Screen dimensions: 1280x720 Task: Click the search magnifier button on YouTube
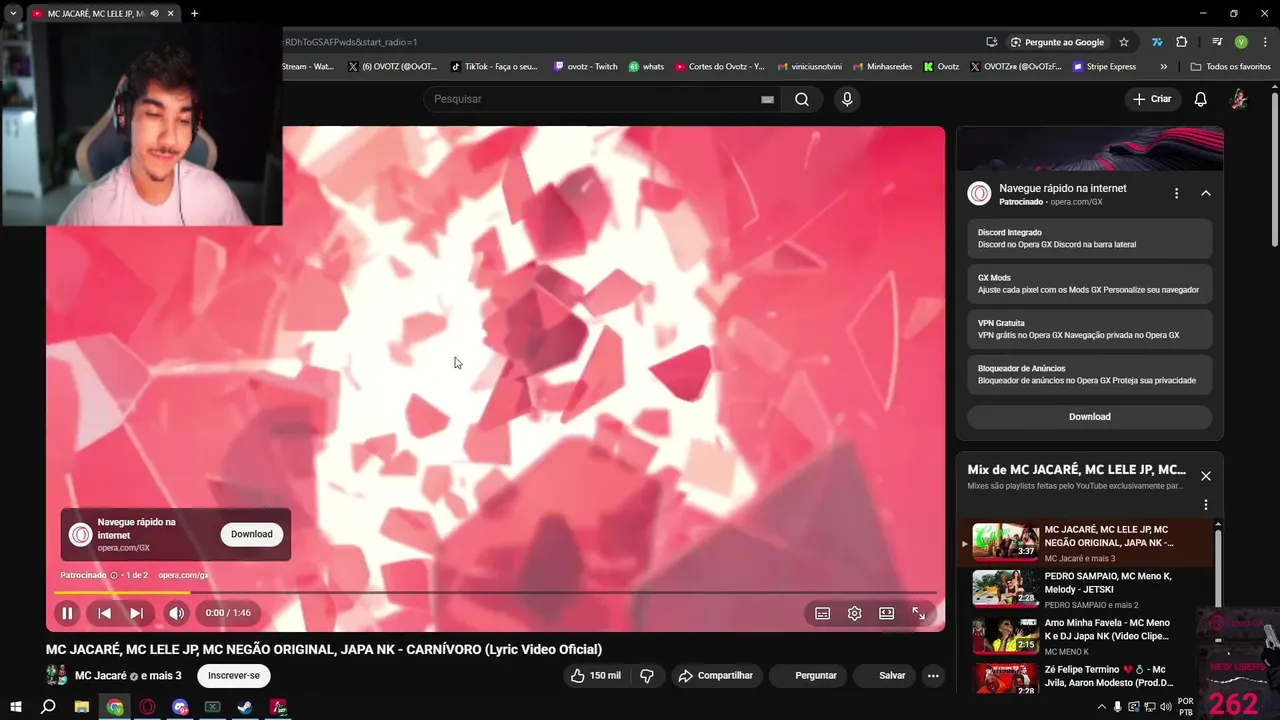click(802, 99)
